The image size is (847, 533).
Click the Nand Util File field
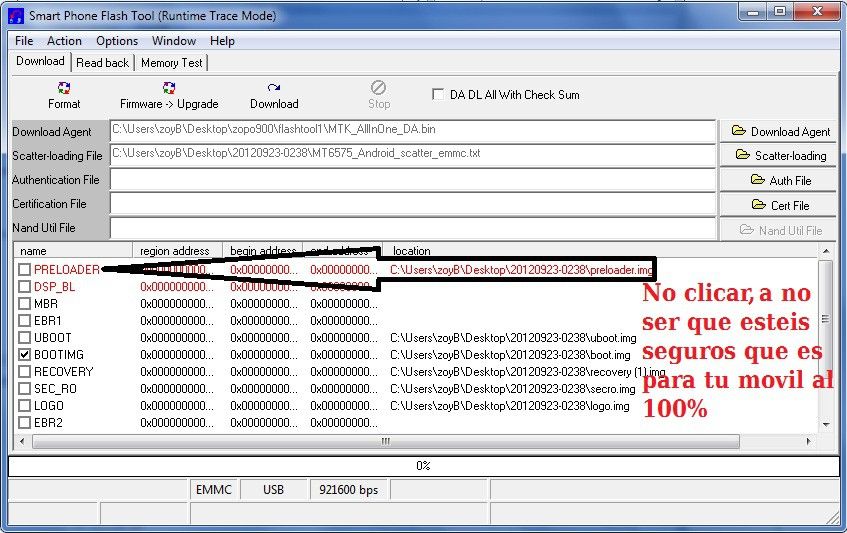coord(413,228)
